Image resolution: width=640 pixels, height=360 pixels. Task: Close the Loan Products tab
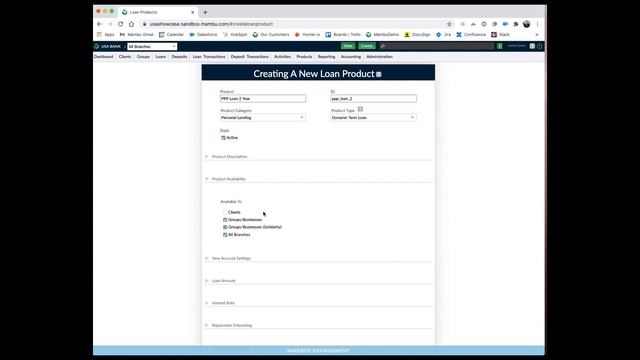(x=193, y=12)
